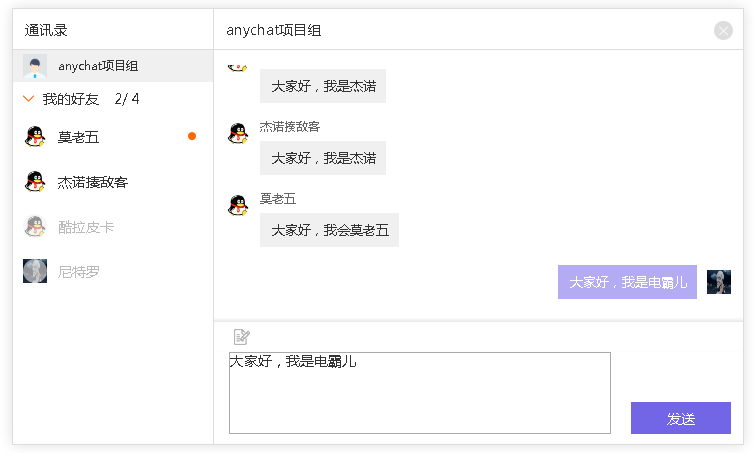Click 尼特罗's photo avatar in friends list

(35, 271)
